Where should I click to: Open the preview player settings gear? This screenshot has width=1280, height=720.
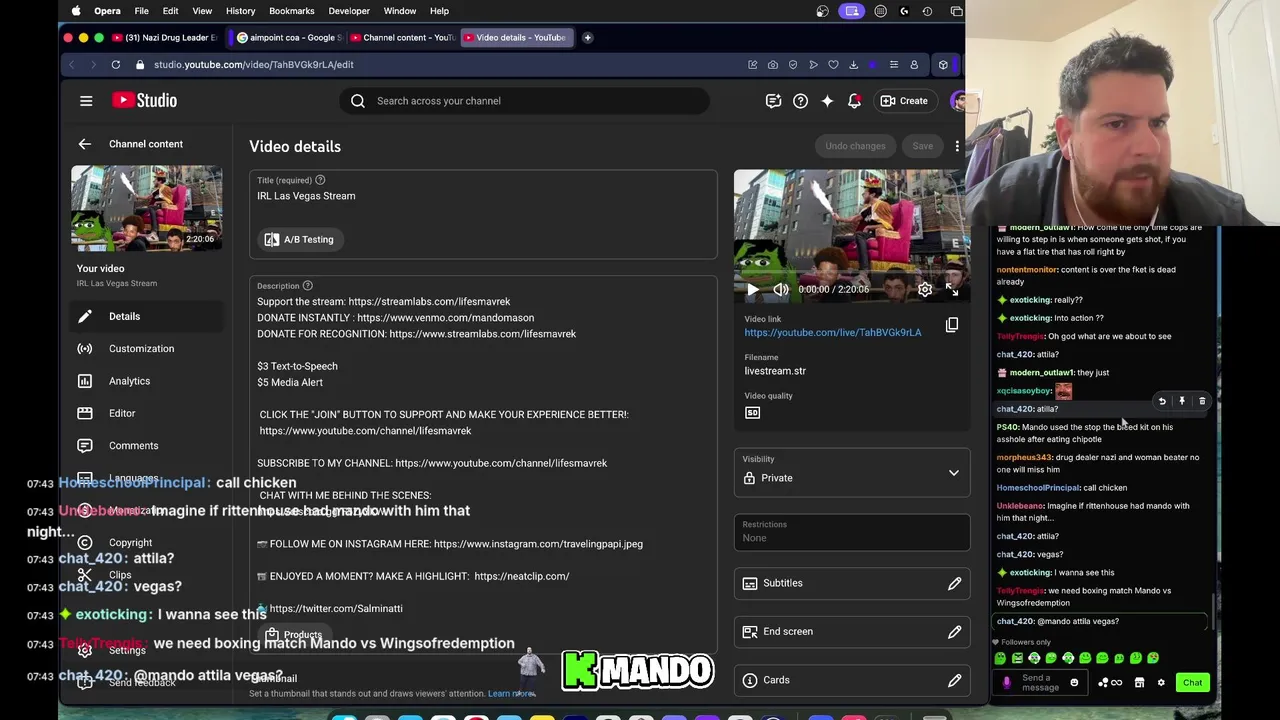tap(925, 289)
